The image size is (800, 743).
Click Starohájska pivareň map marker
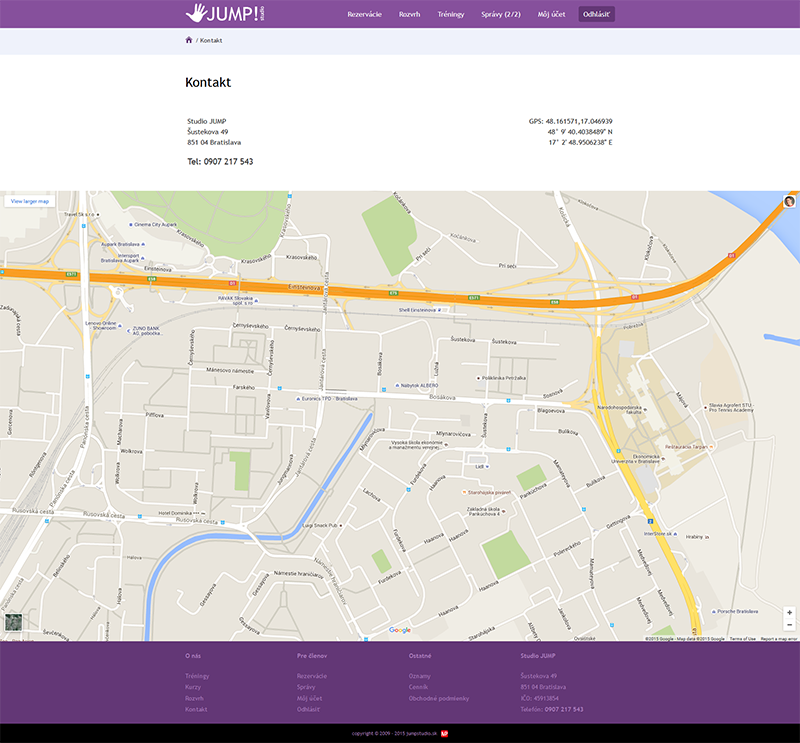point(486,492)
